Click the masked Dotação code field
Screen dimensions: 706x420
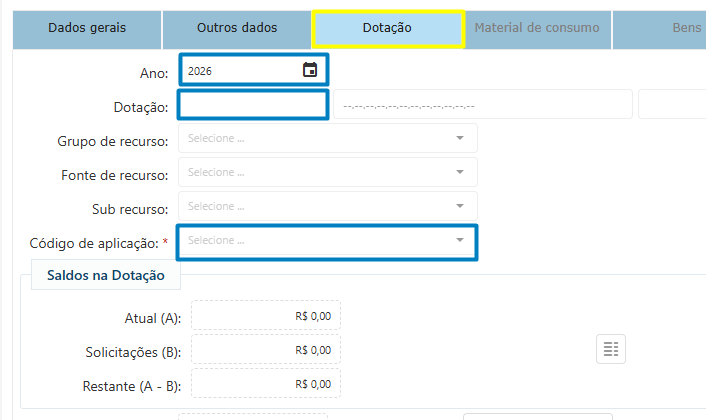(x=482, y=105)
